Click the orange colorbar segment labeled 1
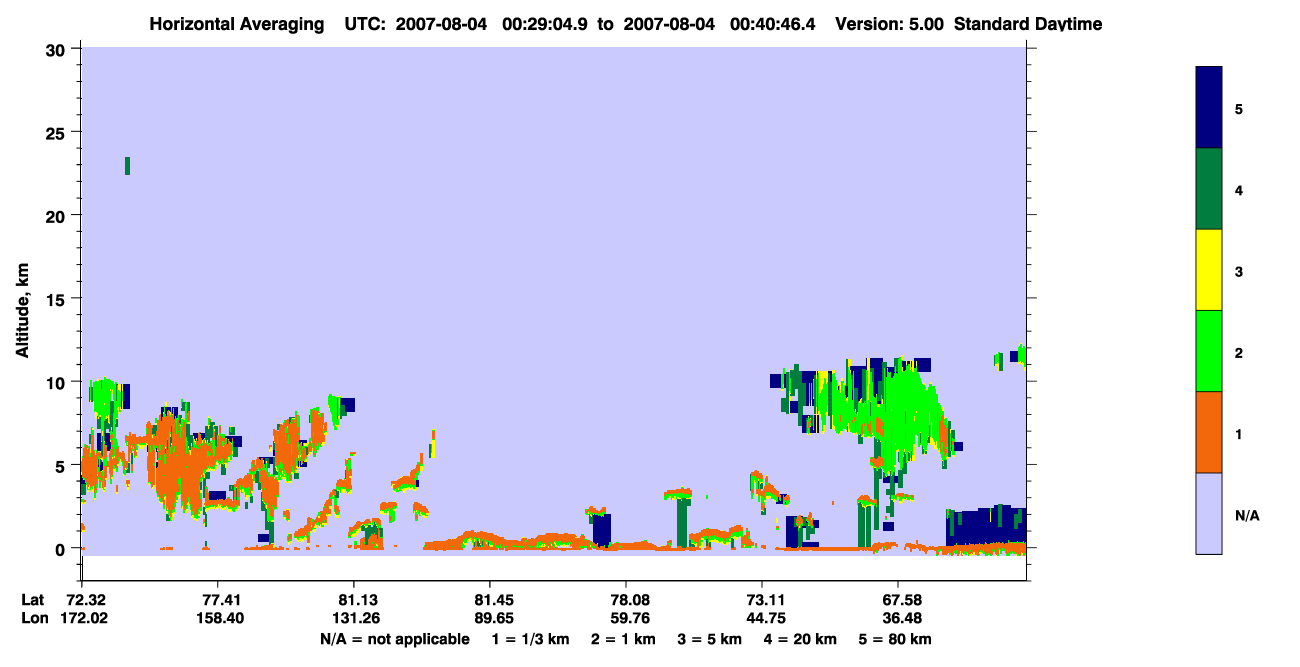1300x667 pixels. point(1209,432)
